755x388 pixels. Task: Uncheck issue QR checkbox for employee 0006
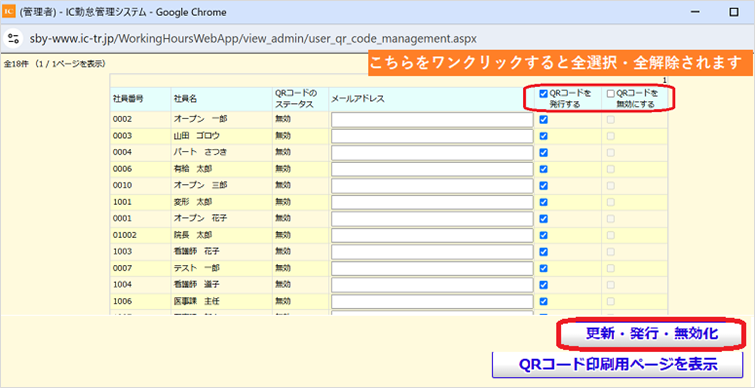(x=544, y=169)
